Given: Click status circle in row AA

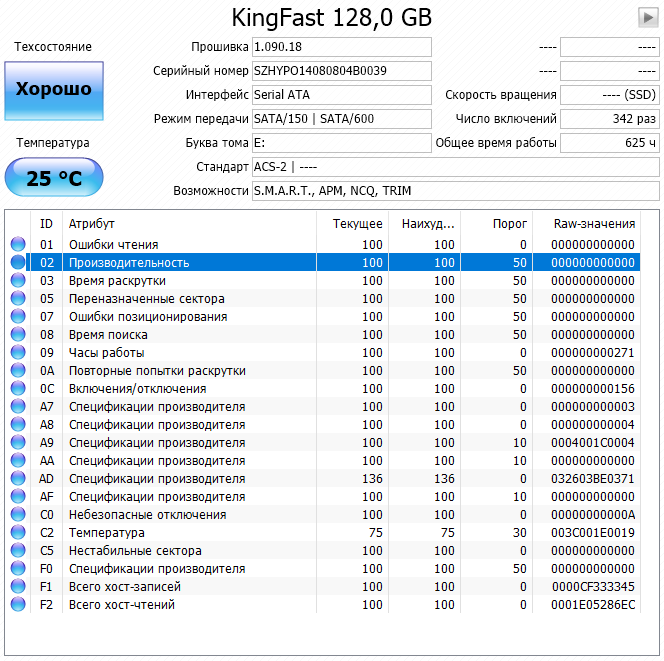Looking at the screenshot, I should (x=18, y=460).
